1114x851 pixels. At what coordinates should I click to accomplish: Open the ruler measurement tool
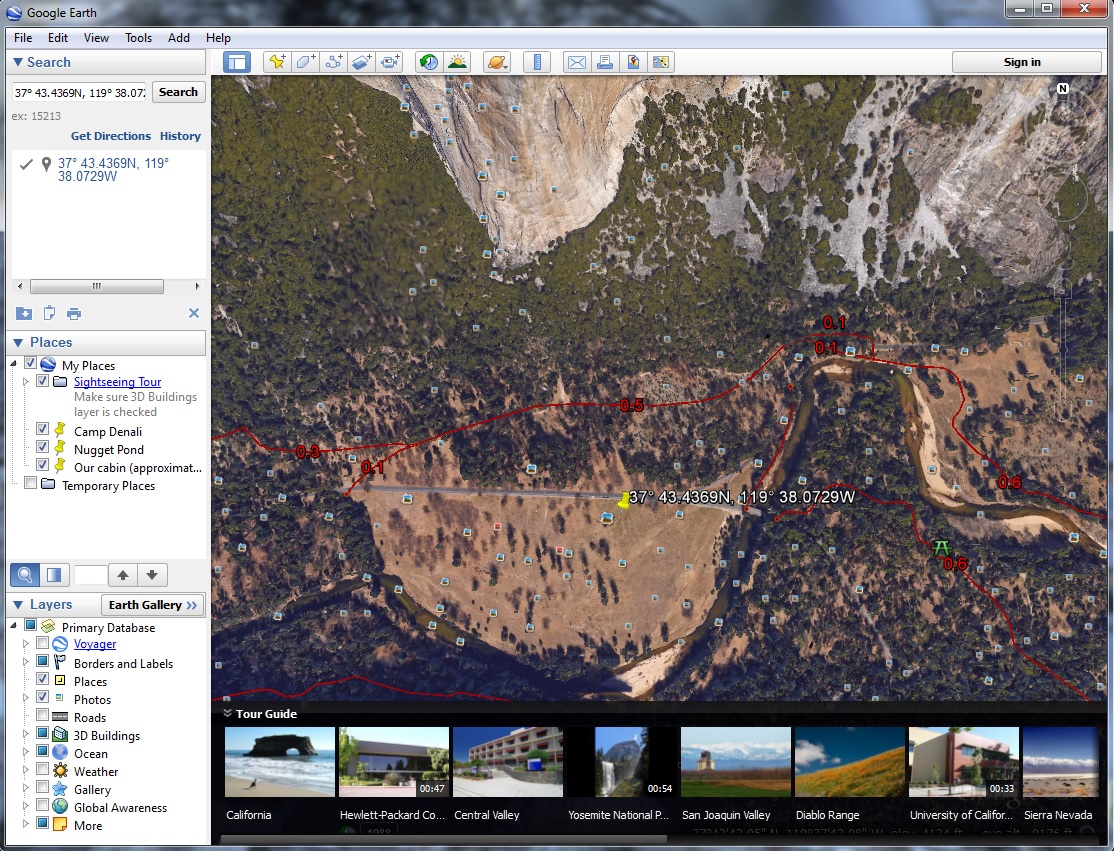click(537, 63)
